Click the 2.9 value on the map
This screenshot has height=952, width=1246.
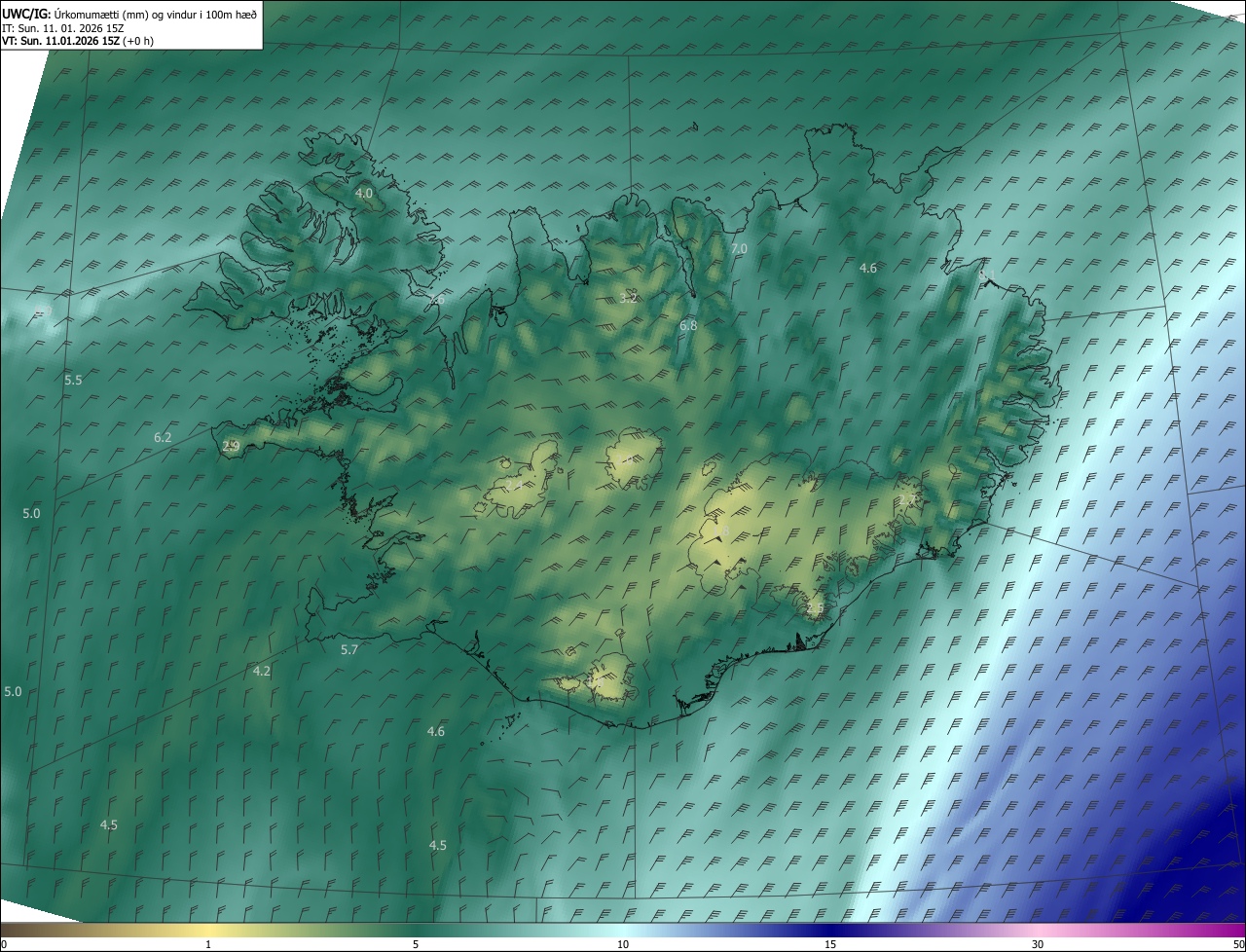(231, 447)
